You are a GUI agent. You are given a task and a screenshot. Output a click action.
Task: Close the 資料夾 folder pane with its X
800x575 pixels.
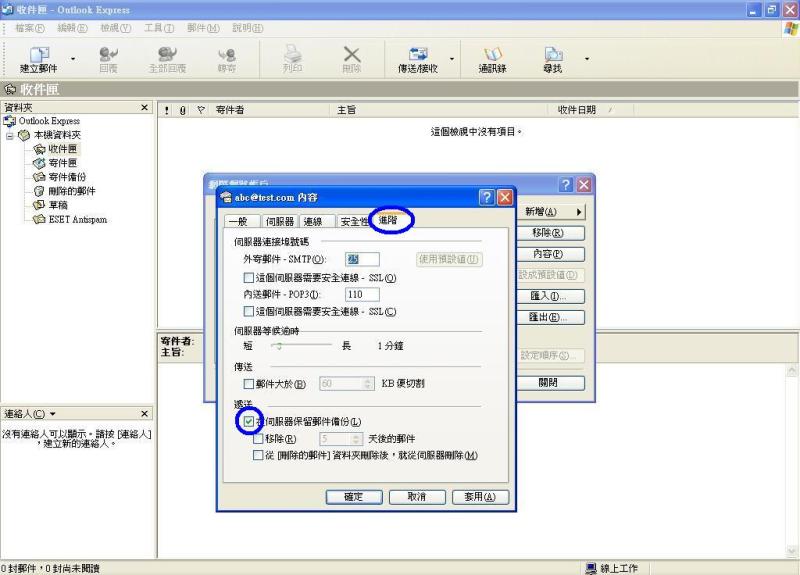coord(144,107)
